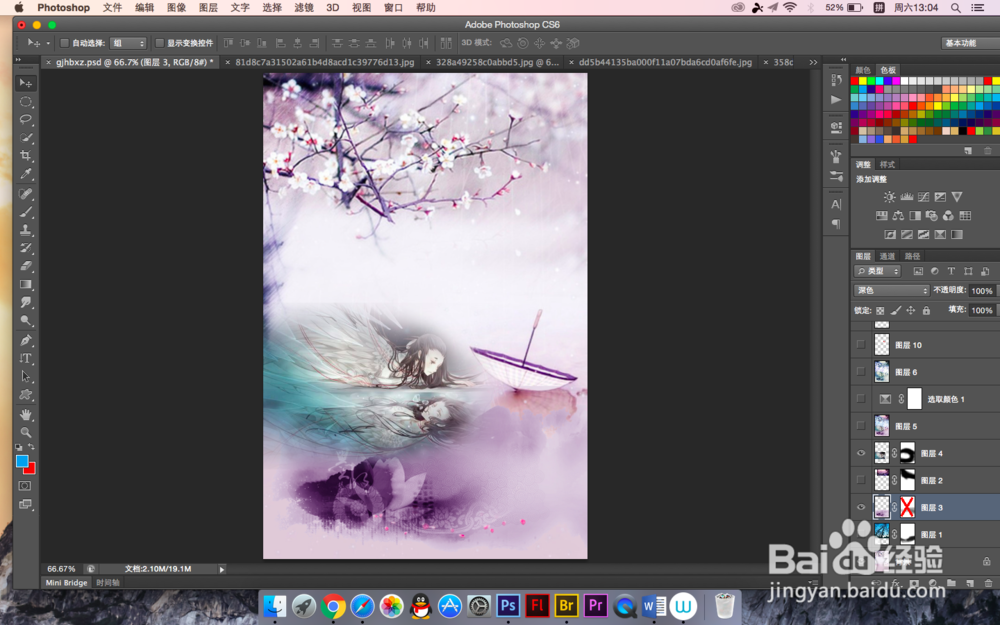Open 图像 menu
Viewport: 1000px width, 625px height.
tap(176, 8)
